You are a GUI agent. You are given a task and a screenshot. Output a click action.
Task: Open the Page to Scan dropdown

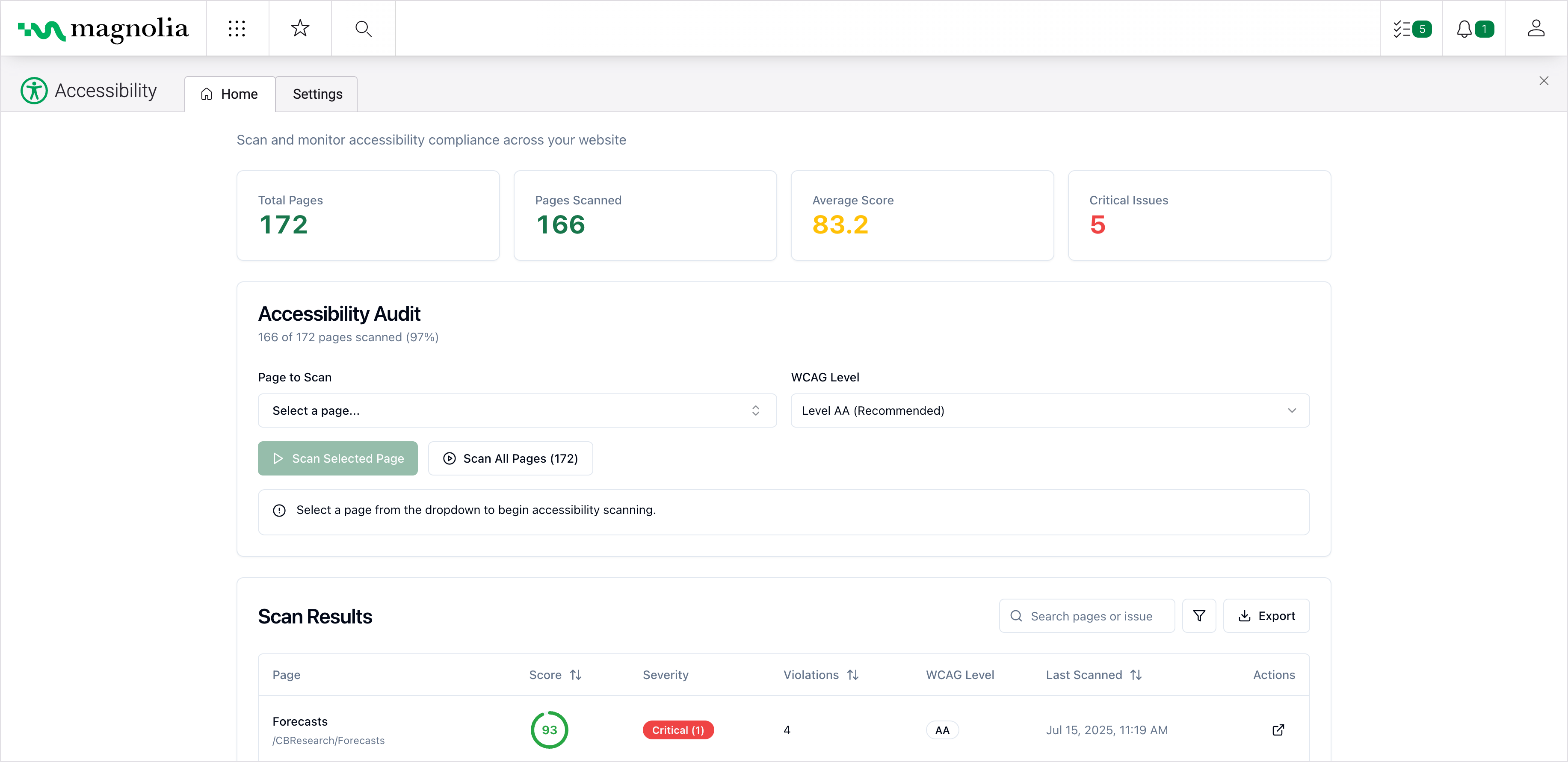click(x=517, y=411)
